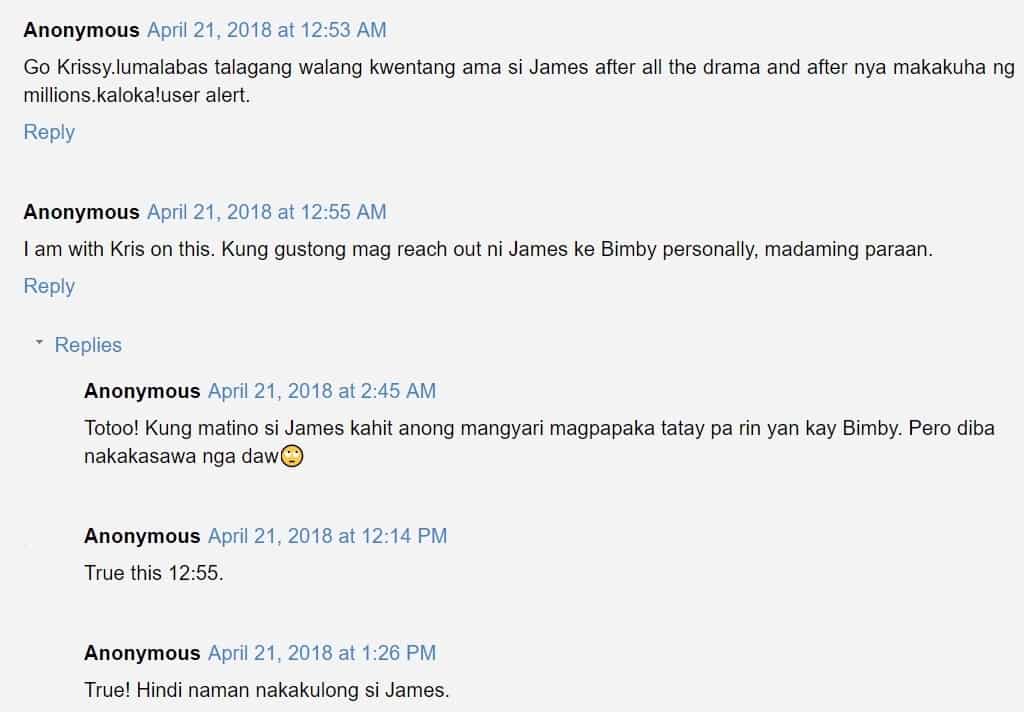1024x712 pixels.
Task: Collapse the Replies disclosure triangle
Action: click(x=39, y=342)
